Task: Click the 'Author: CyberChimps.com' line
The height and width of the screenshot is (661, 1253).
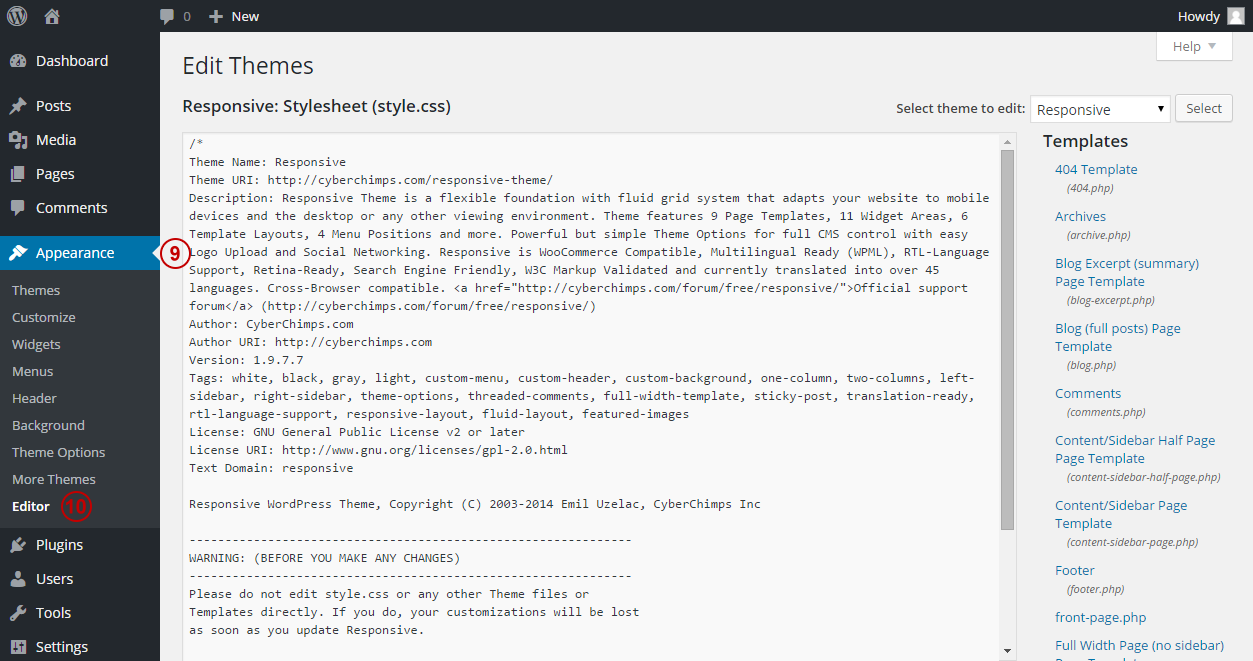Action: tap(271, 324)
